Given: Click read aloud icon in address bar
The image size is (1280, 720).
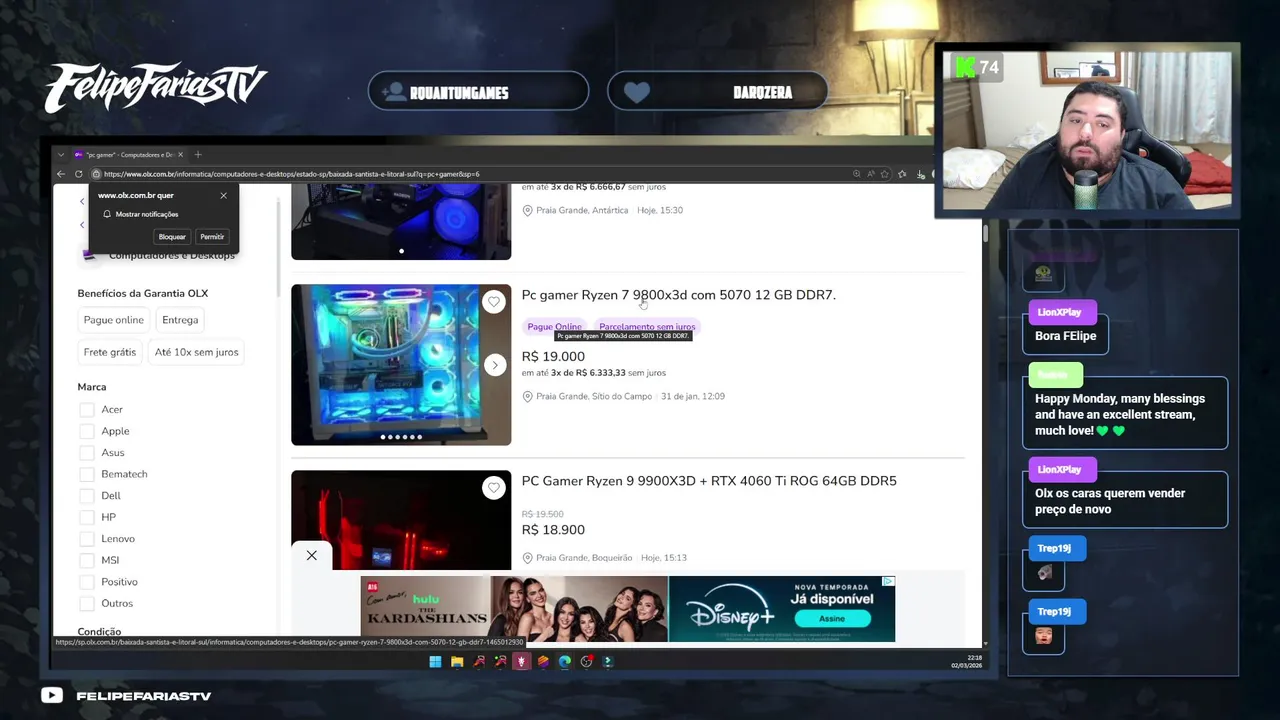Looking at the screenshot, I should pos(870,174).
